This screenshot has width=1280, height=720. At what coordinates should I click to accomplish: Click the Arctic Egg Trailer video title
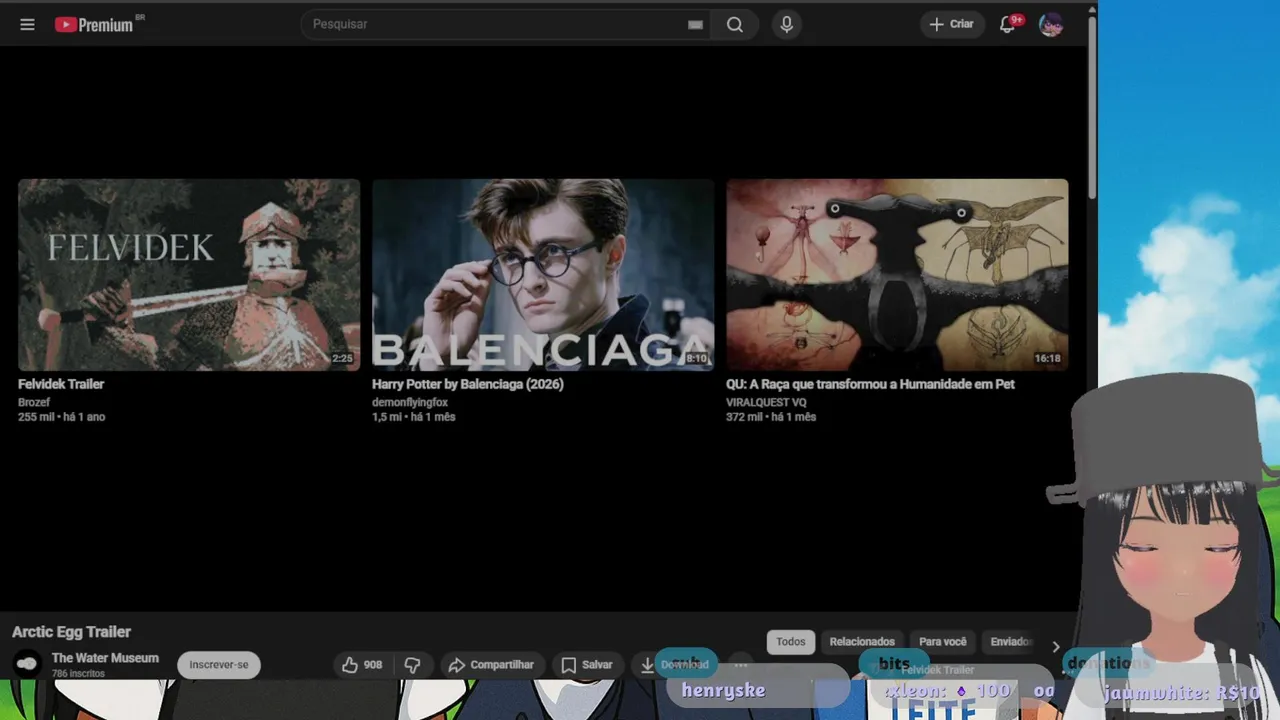pos(71,632)
